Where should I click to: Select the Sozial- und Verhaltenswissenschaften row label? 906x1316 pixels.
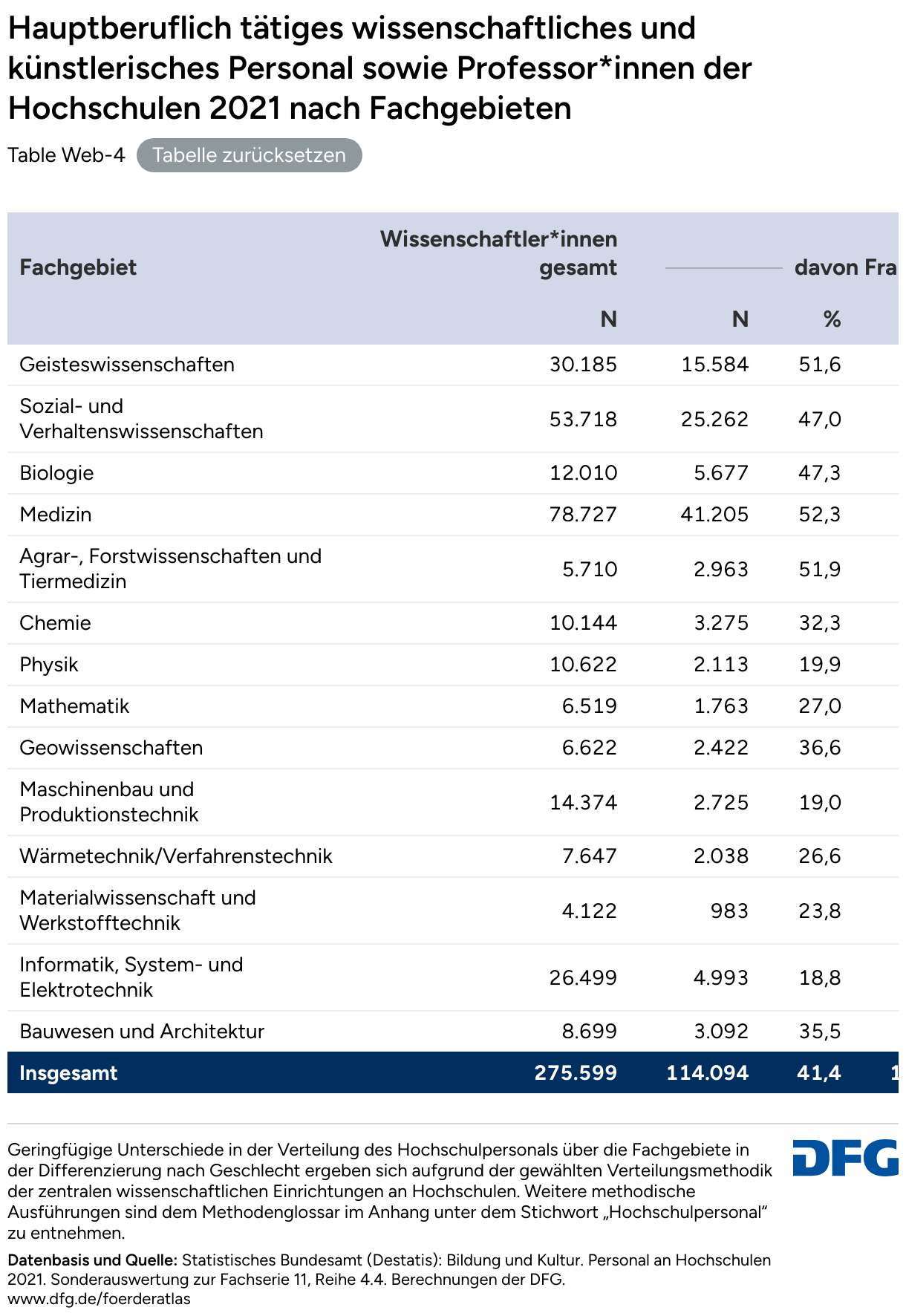coord(141,419)
